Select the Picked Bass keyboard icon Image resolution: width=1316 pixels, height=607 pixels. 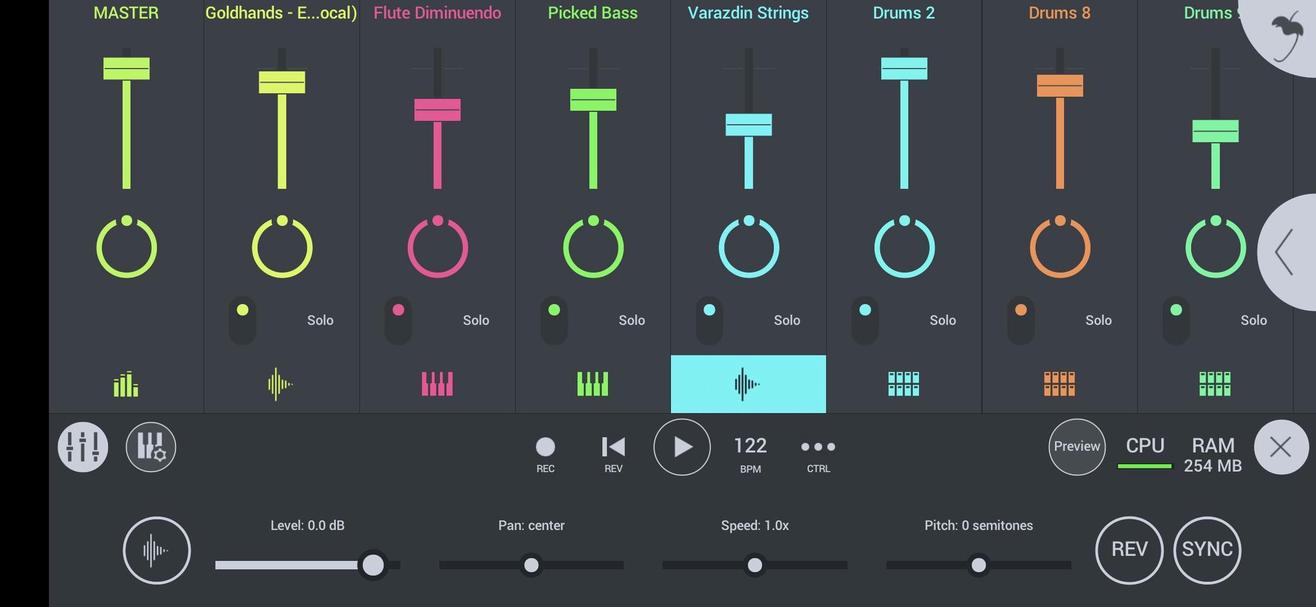tap(593, 384)
